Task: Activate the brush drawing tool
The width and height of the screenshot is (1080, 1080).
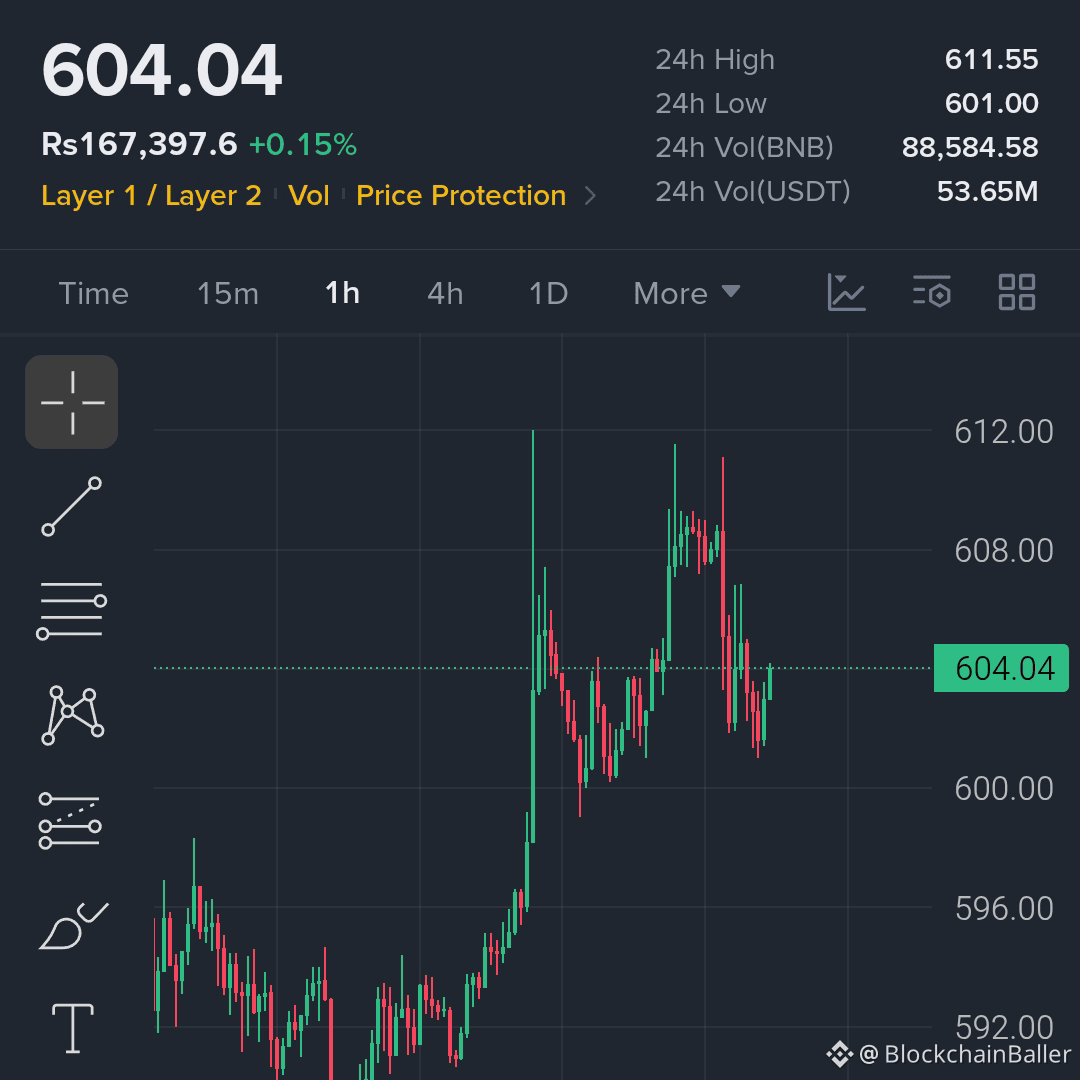Action: 73,926
